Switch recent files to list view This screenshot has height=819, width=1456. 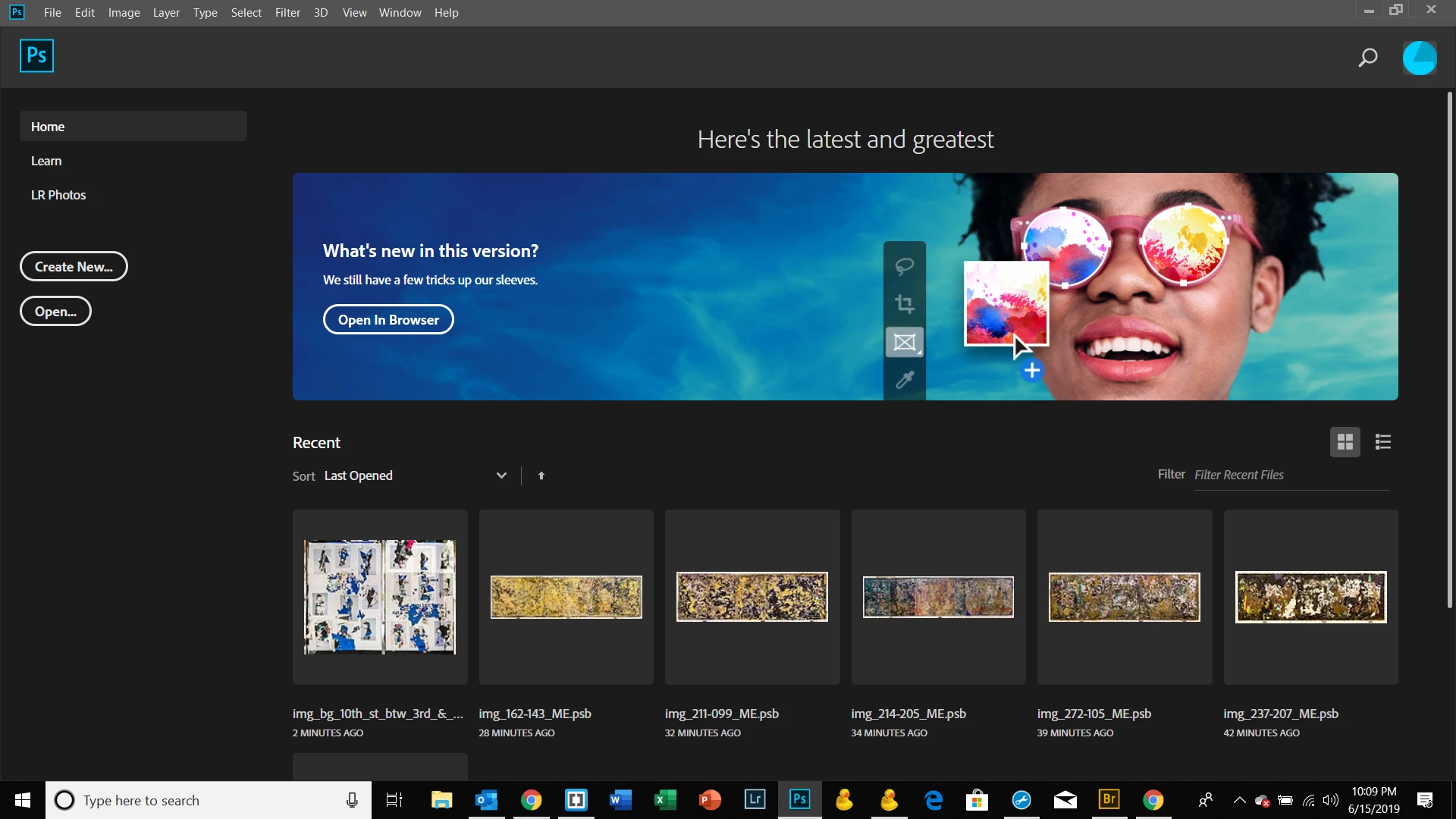[x=1382, y=442]
